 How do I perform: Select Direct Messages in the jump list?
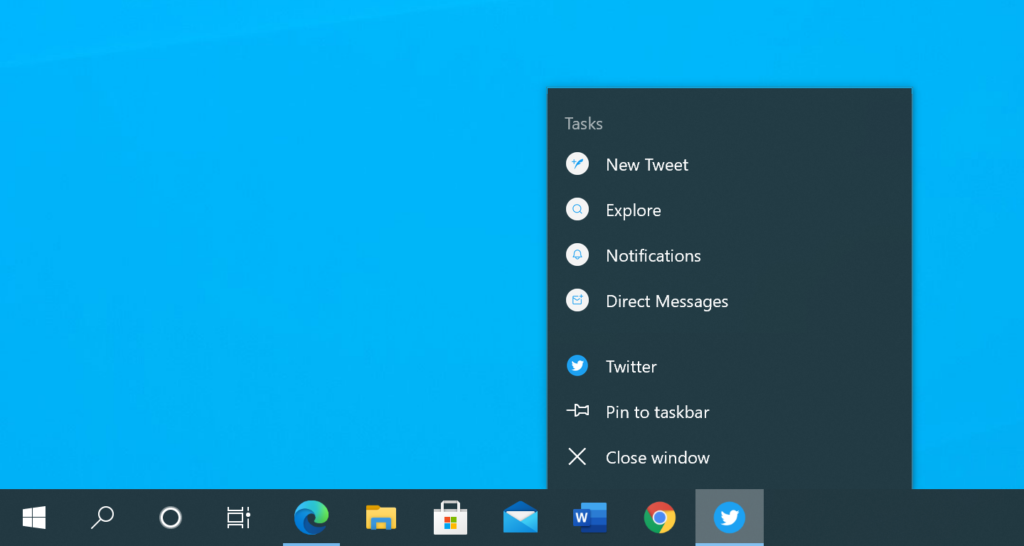point(729,301)
